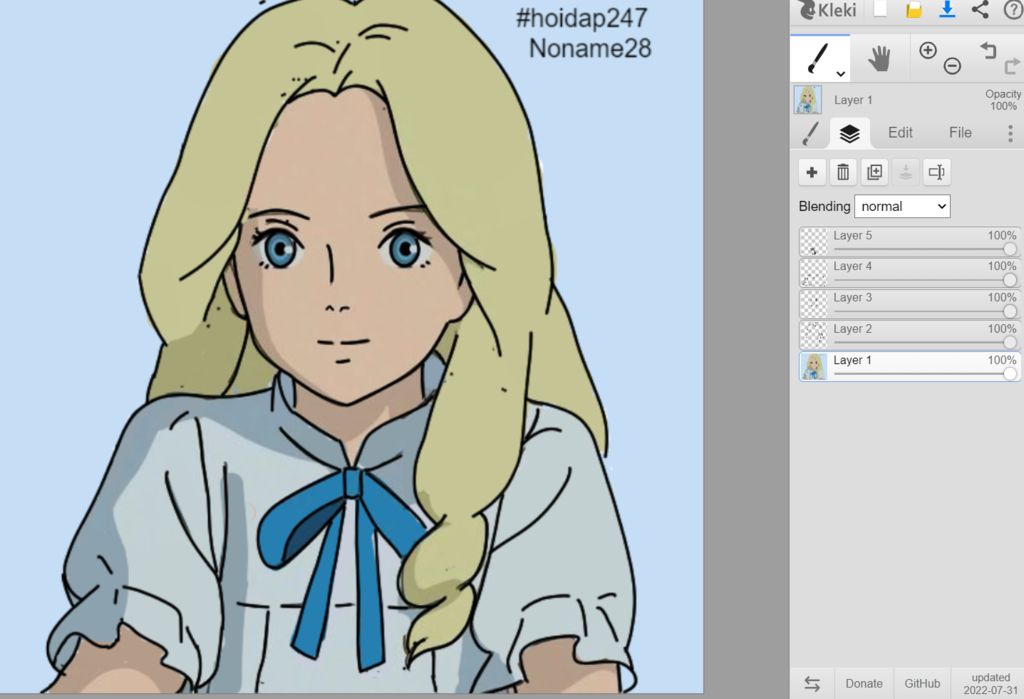1024x699 pixels.
Task: Open the GitHub link
Action: point(922,683)
